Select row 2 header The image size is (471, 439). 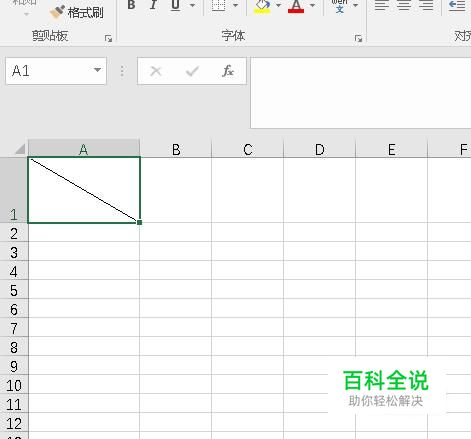14,233
